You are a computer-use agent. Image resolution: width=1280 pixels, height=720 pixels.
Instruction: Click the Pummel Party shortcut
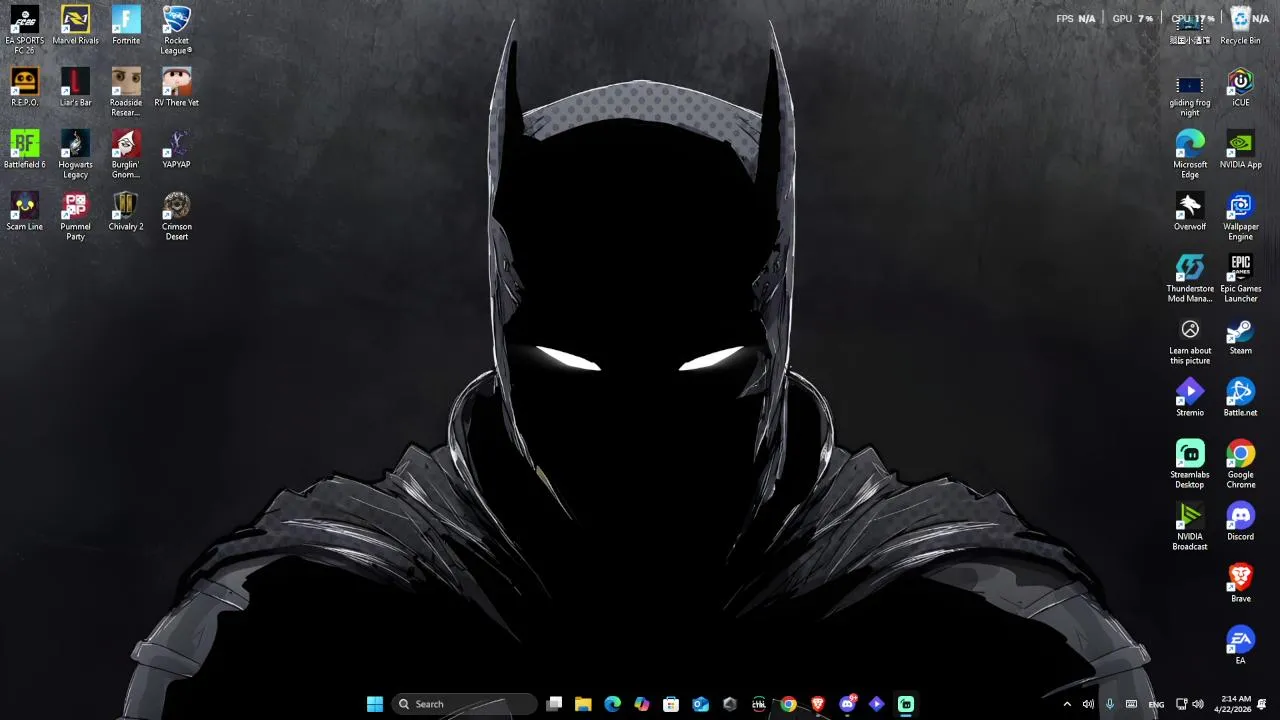pyautogui.click(x=75, y=216)
